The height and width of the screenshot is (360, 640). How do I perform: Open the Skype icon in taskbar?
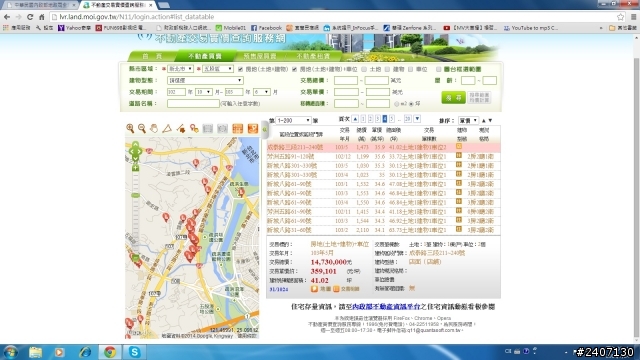pos(134,352)
